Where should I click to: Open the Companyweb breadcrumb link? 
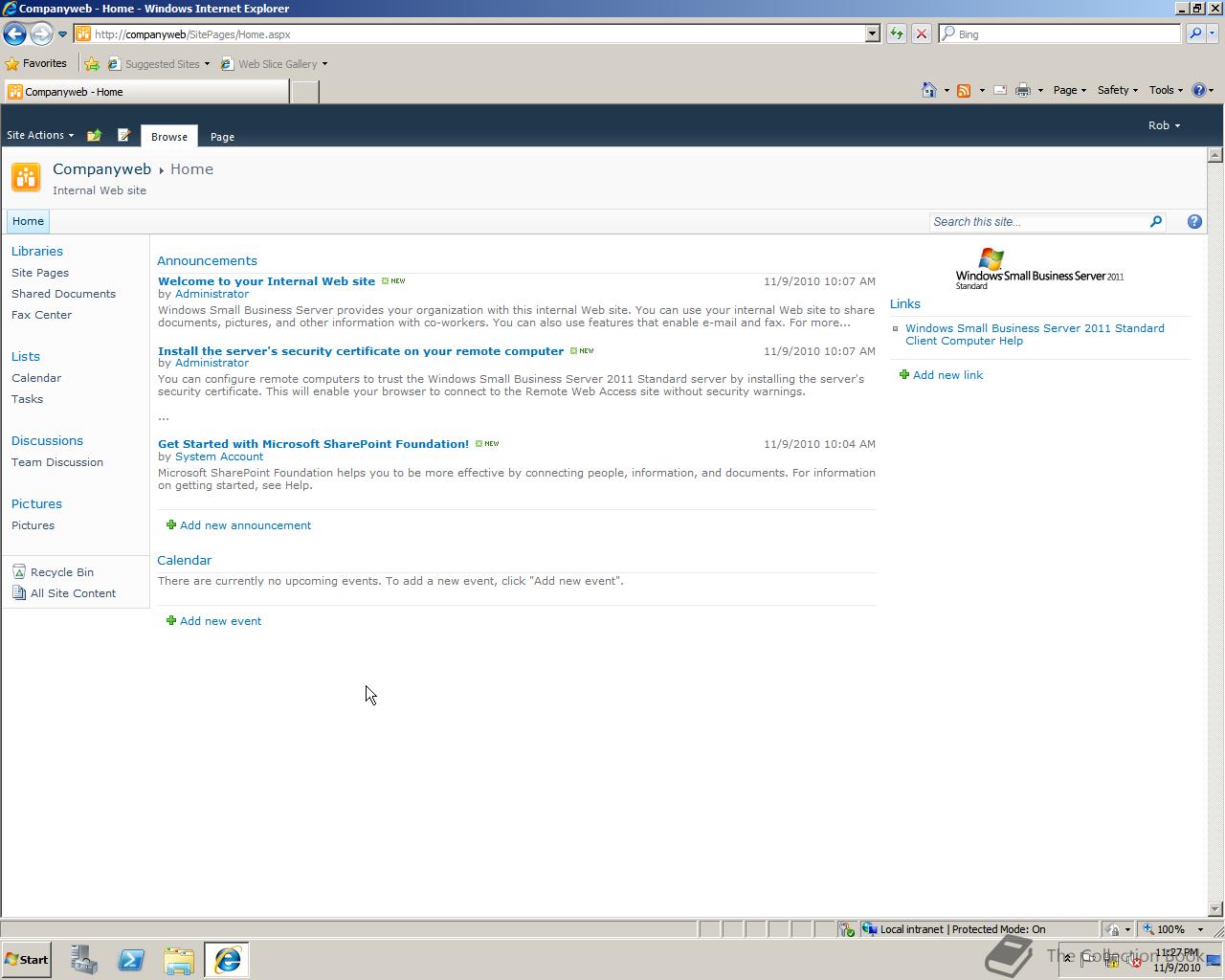pyautogui.click(x=101, y=168)
